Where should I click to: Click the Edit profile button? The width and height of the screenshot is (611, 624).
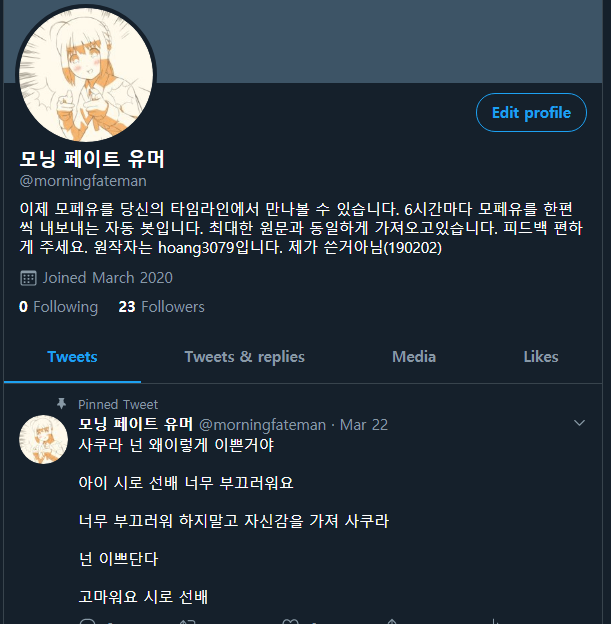point(531,113)
